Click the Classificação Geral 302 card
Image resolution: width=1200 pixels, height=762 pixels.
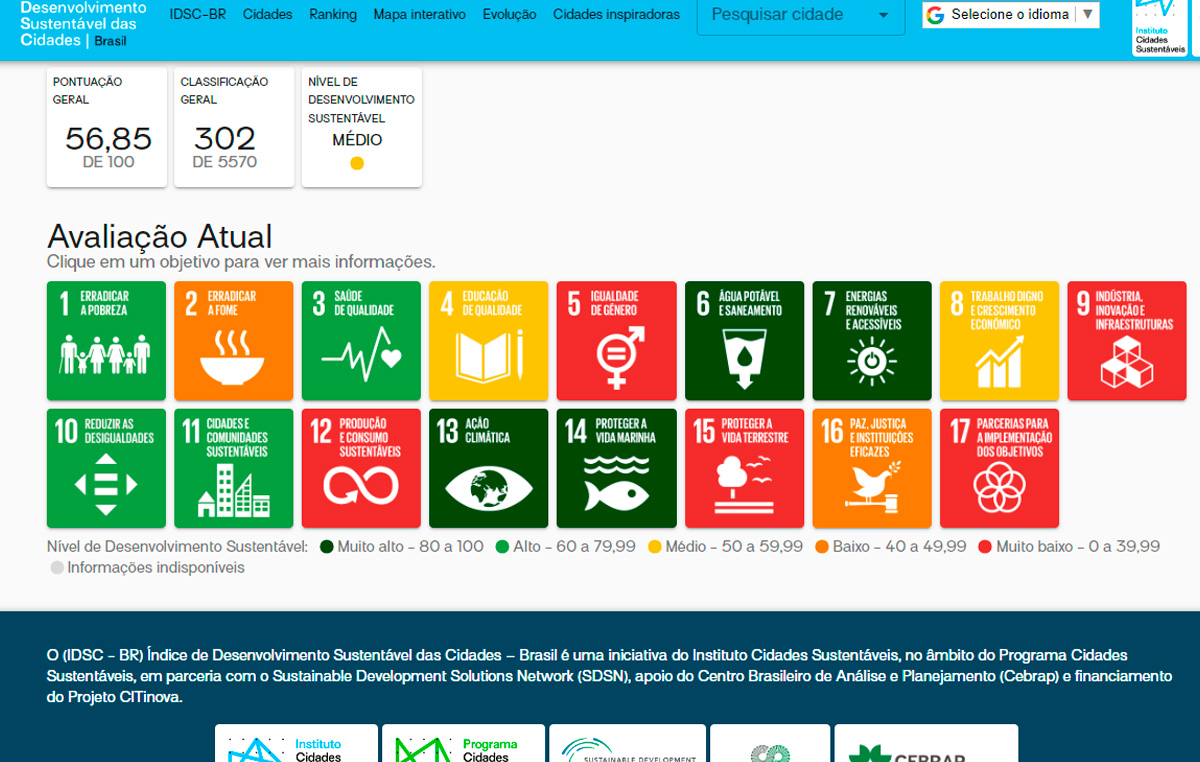point(234,127)
